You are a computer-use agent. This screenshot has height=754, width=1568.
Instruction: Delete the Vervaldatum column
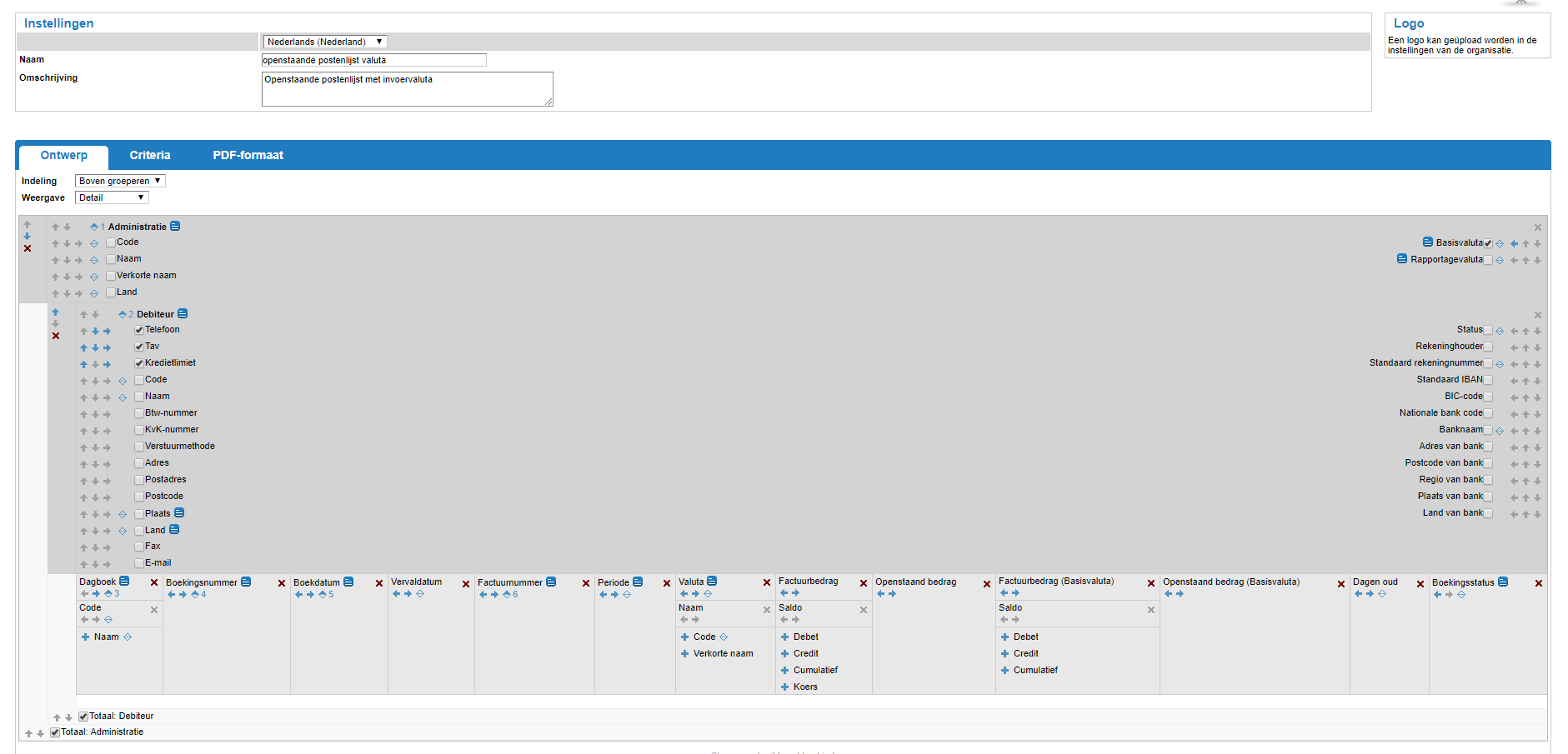pos(466,584)
